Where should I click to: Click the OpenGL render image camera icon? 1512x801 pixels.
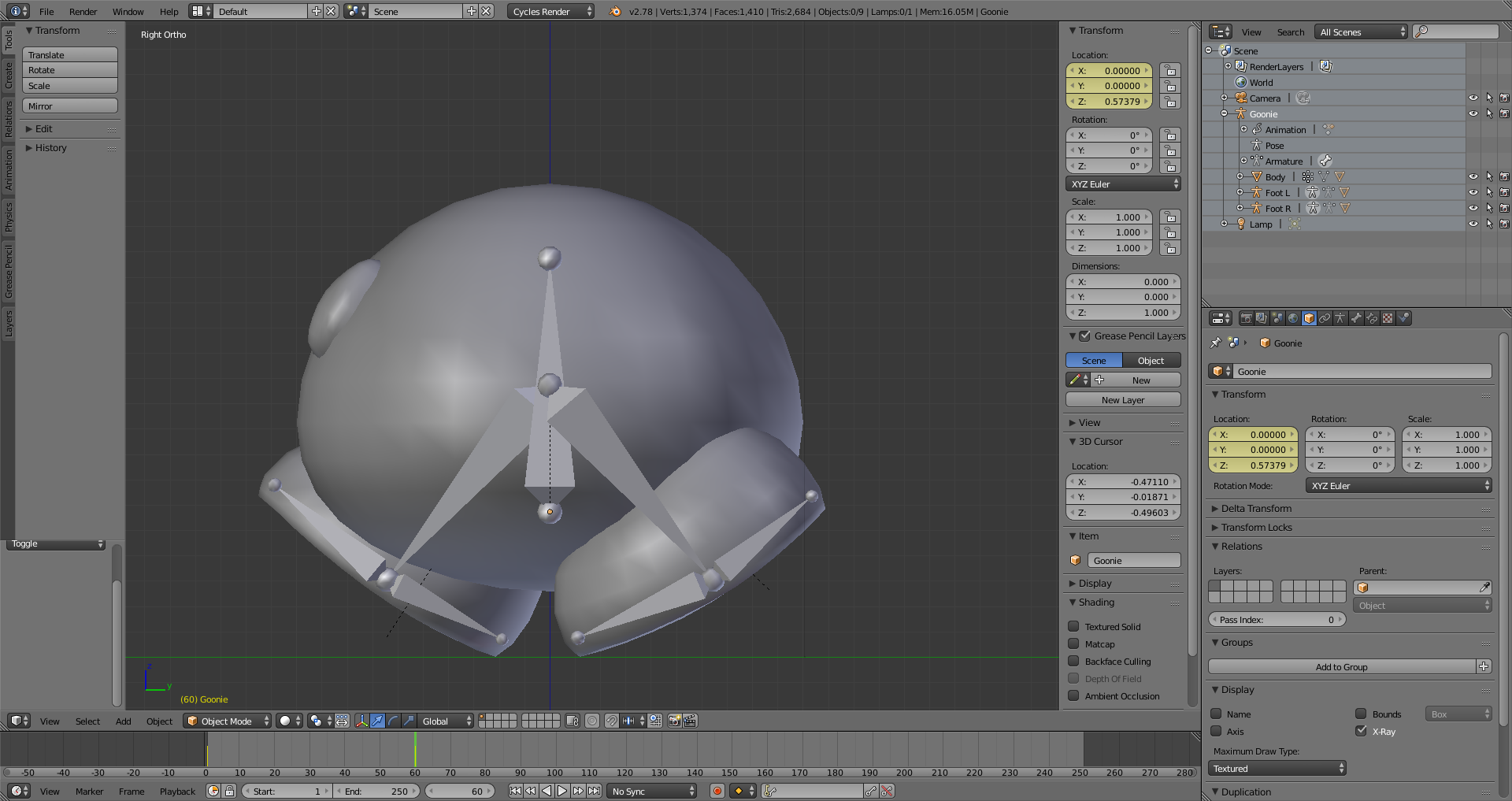point(674,721)
